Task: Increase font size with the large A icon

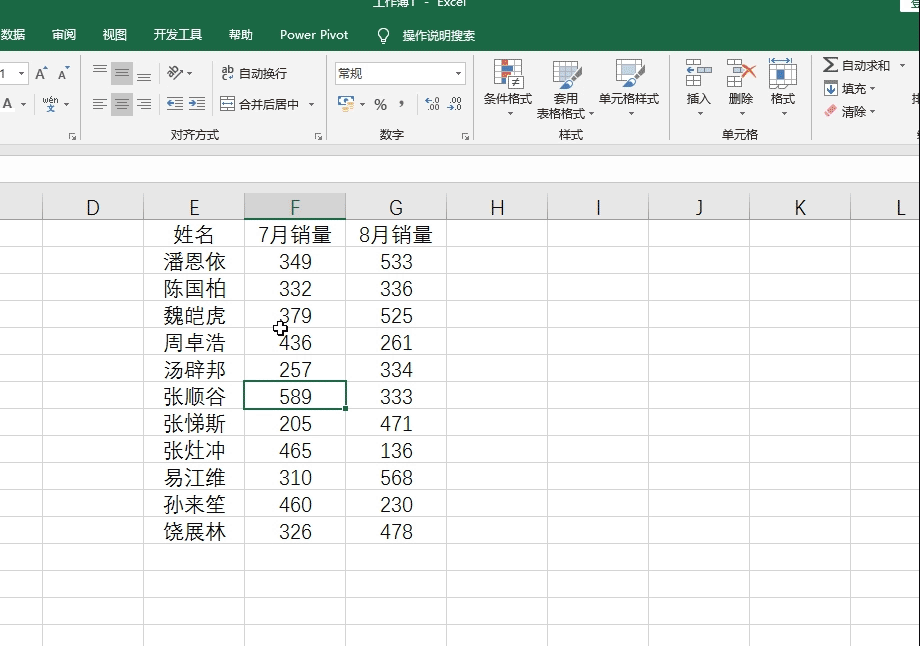Action: coord(41,73)
